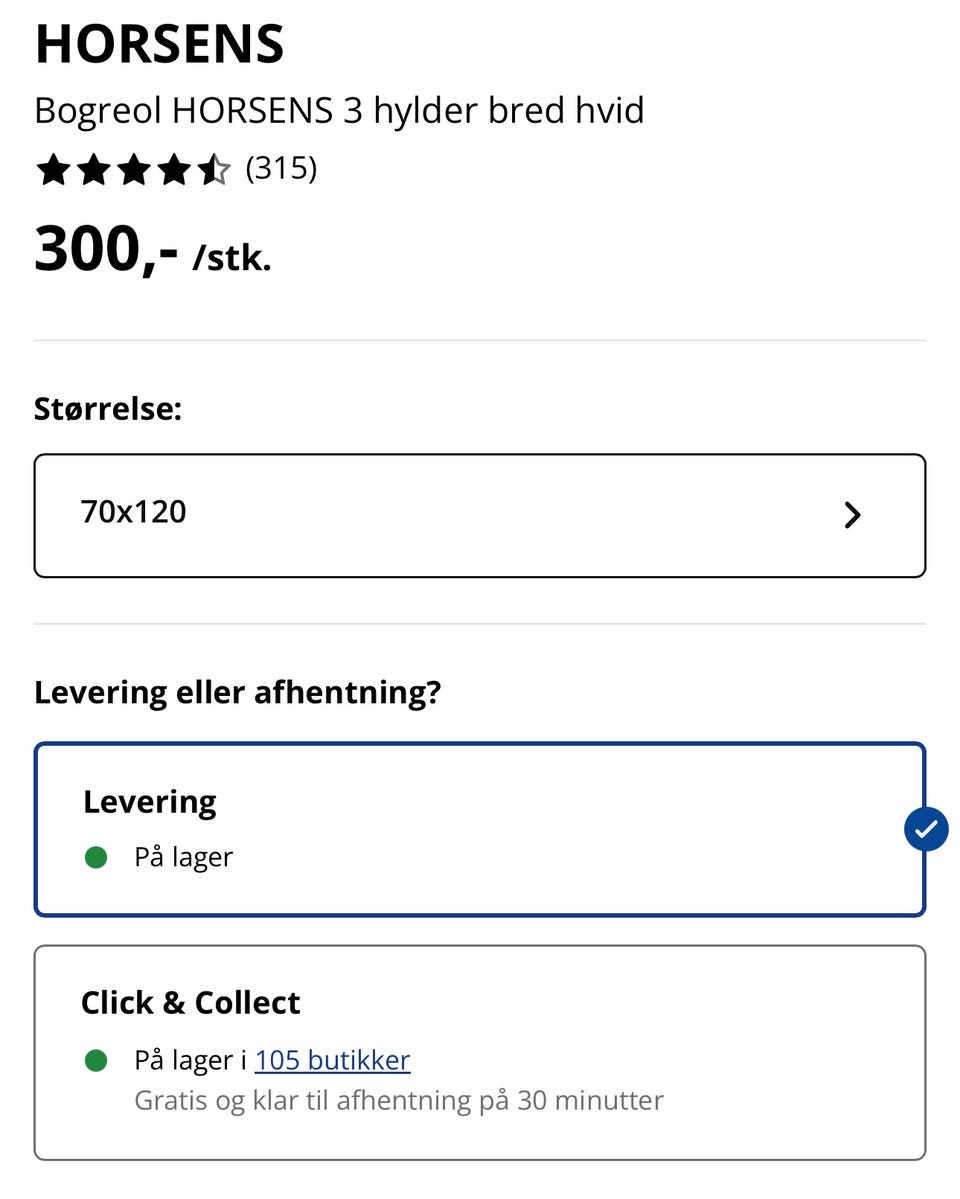Click the På lager status under Levering
The height and width of the screenshot is (1199, 960).
click(x=183, y=858)
